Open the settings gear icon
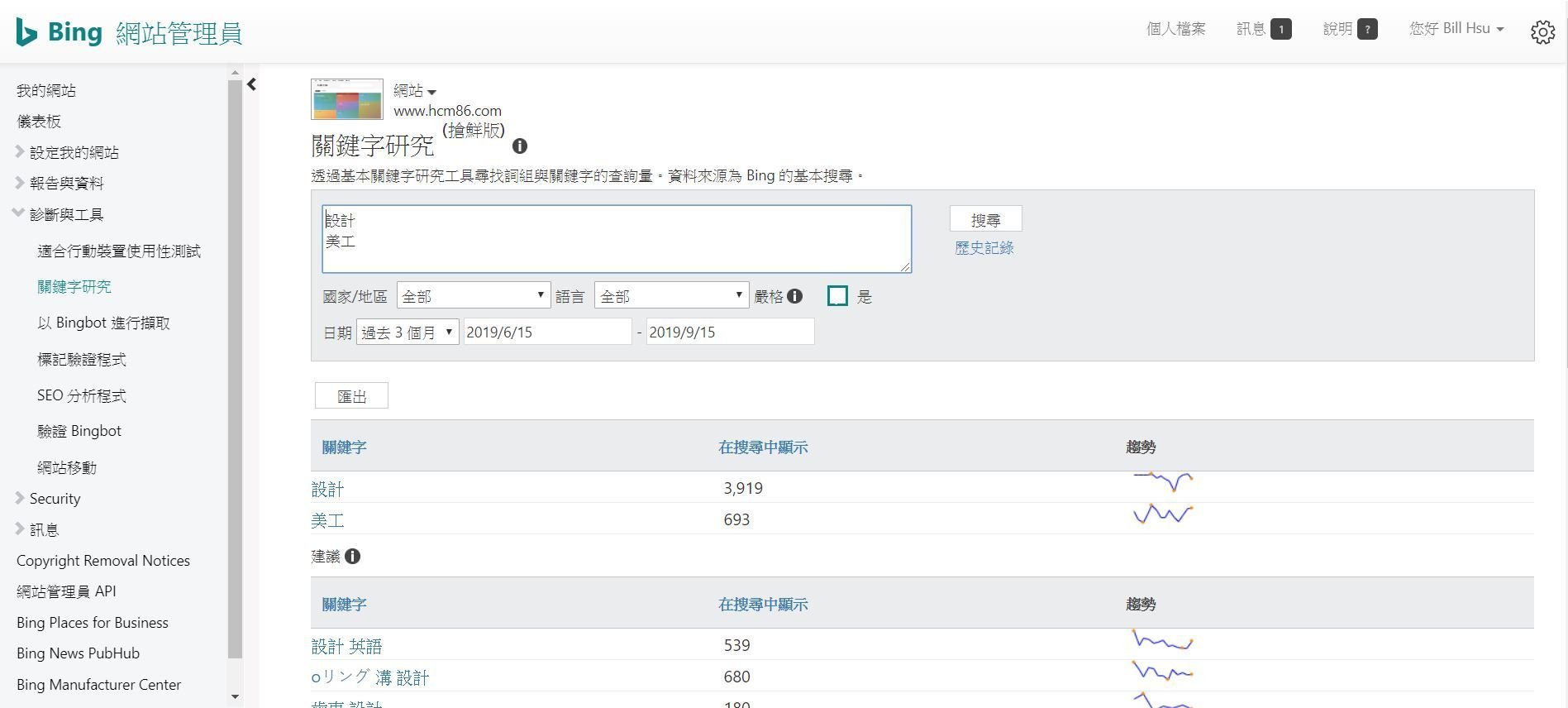 1542,32
